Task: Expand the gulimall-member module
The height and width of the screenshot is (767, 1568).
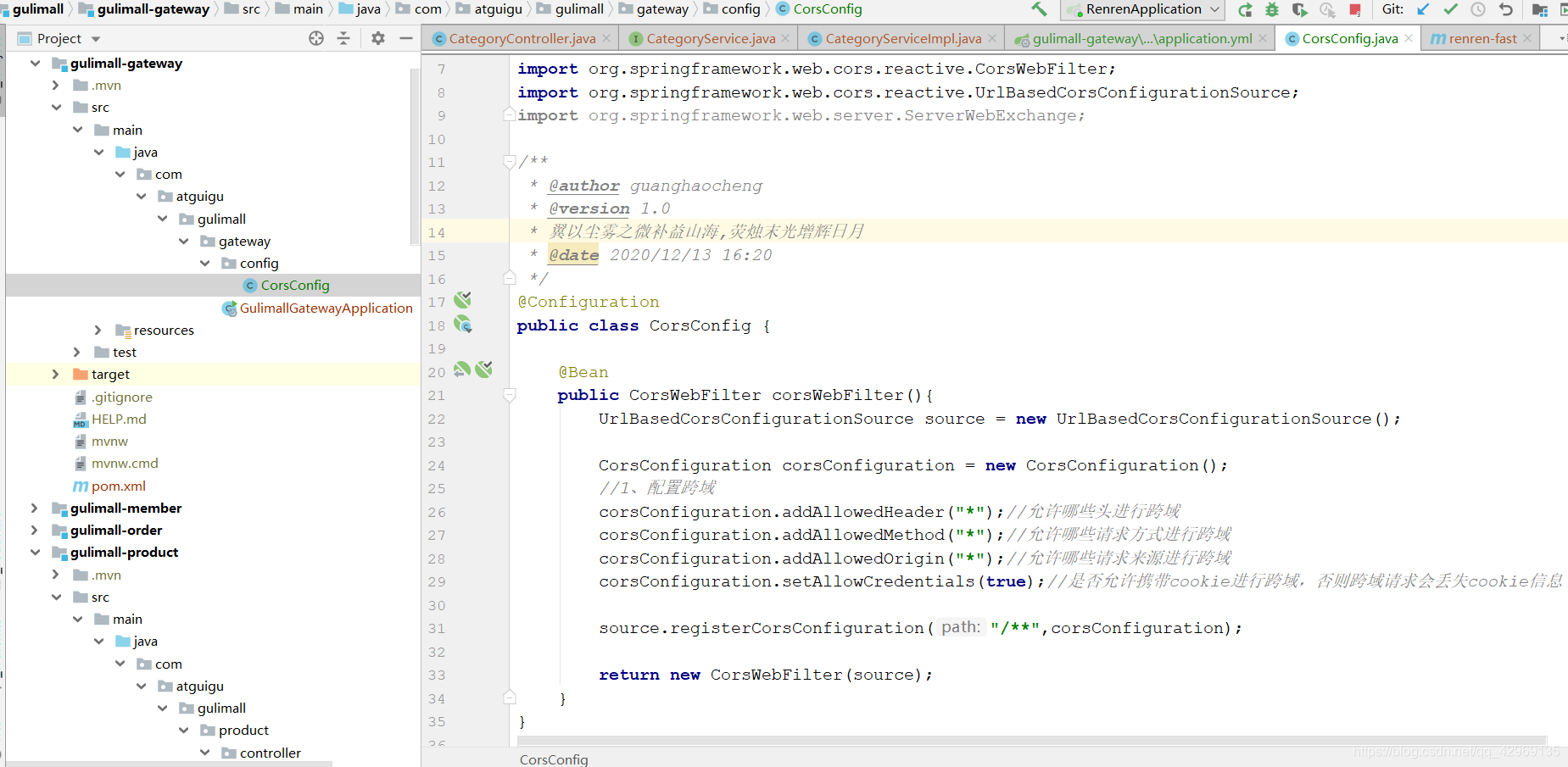Action: [x=35, y=508]
